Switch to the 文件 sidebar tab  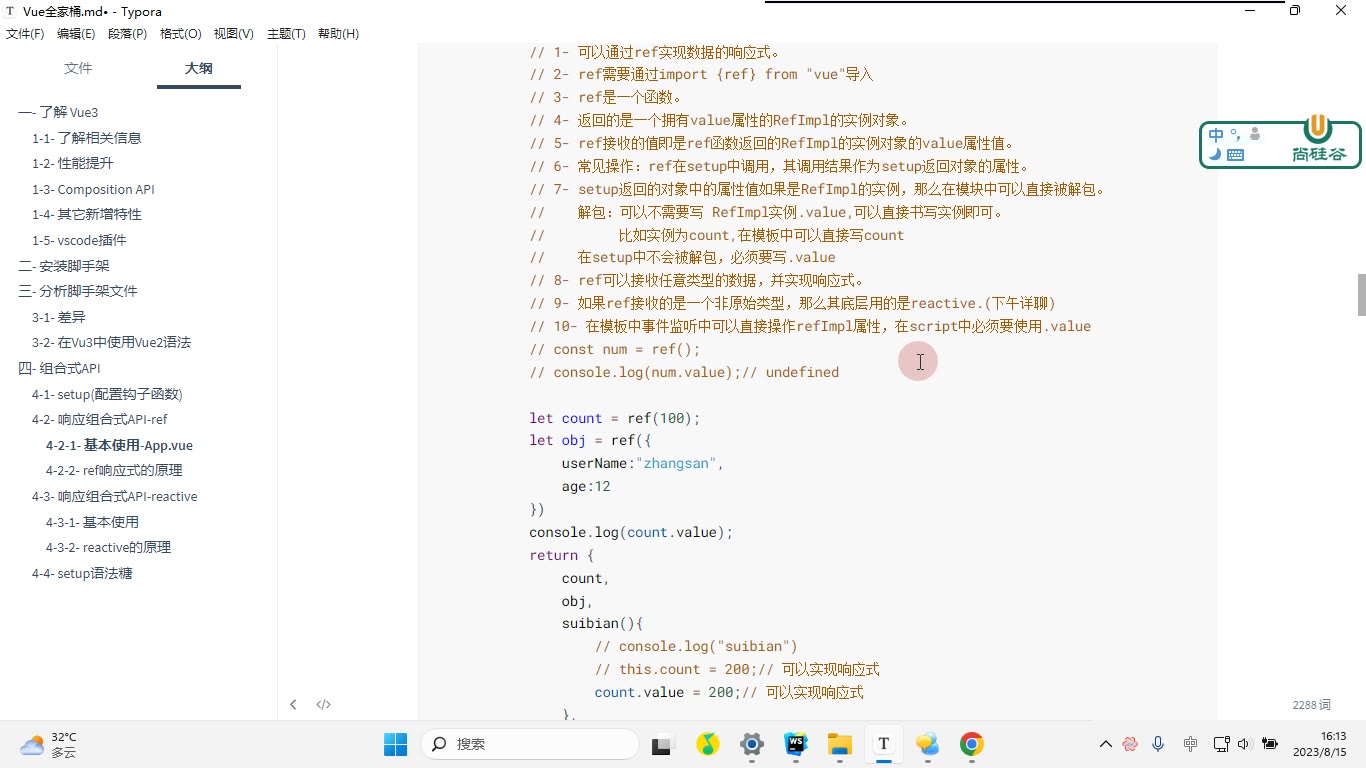coord(78,68)
